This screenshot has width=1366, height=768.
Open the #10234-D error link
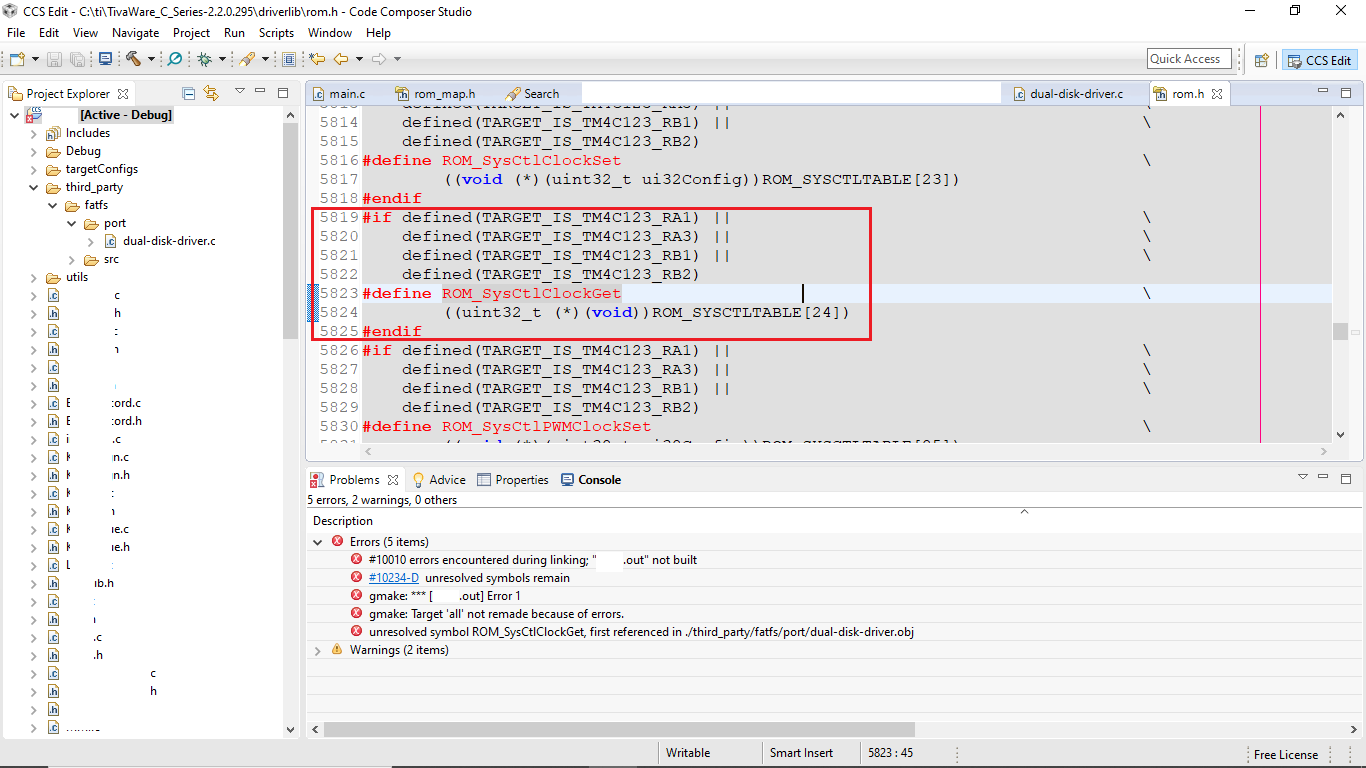394,578
